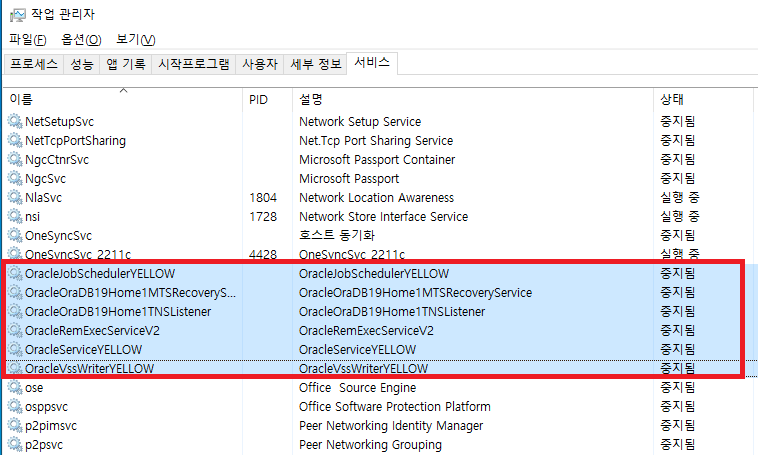Click gear icon beside OracleServiceYELLOW
Viewport: 758px width, 455px height.
click(x=15, y=349)
